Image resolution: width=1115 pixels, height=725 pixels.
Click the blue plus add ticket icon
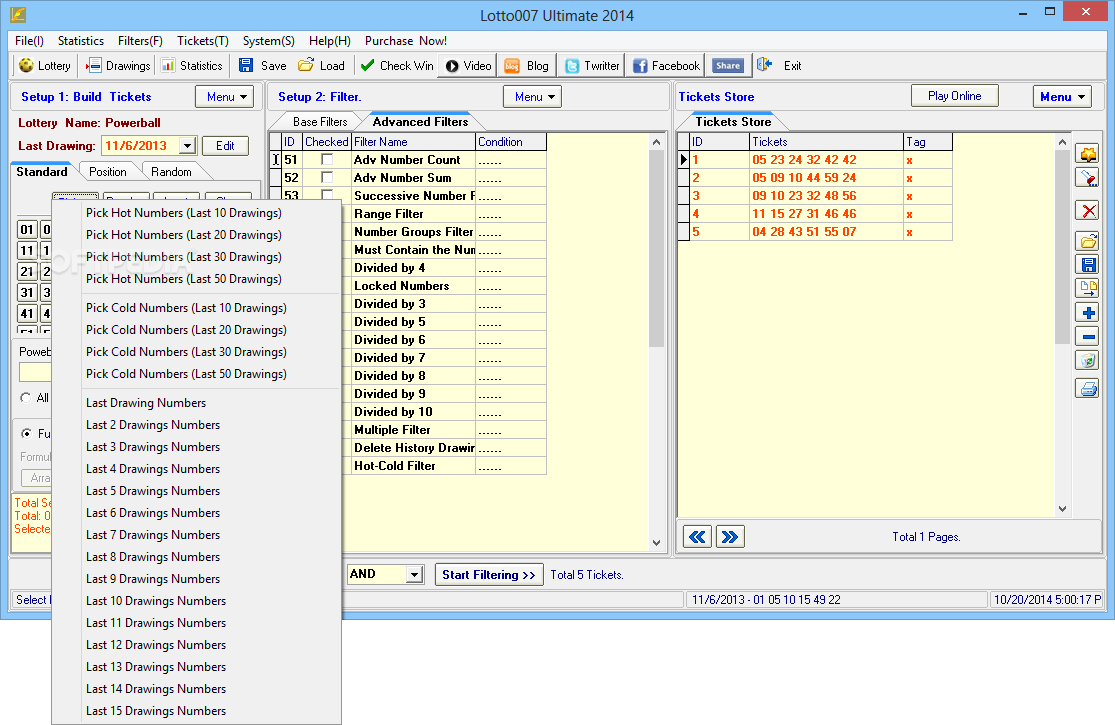coord(1088,313)
